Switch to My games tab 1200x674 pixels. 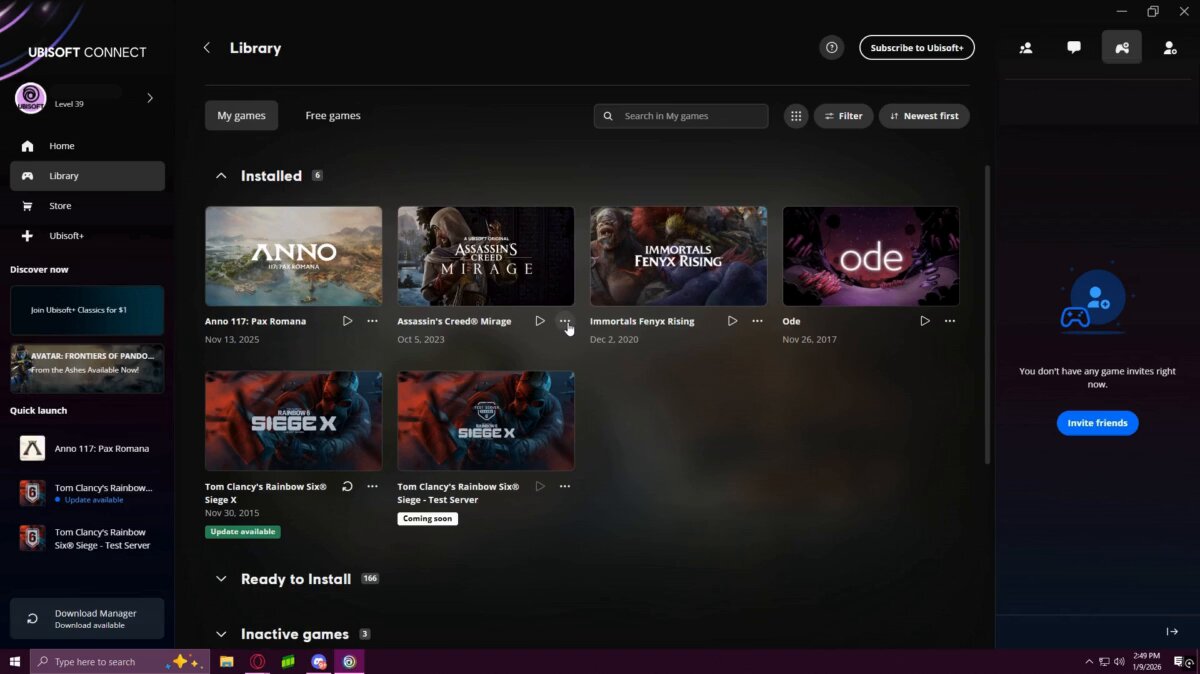click(x=242, y=116)
